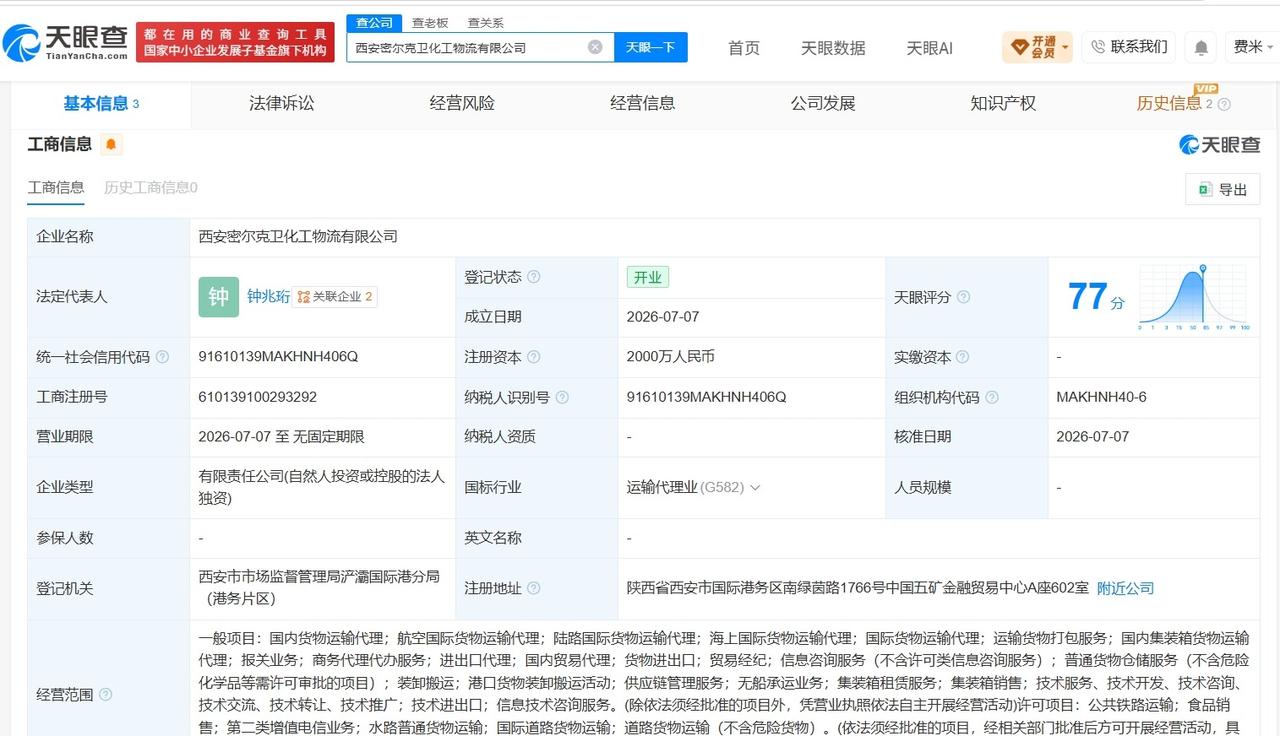The width and height of the screenshot is (1280, 736).
Task: Click registration number 610139100293292
Action: click(x=258, y=397)
